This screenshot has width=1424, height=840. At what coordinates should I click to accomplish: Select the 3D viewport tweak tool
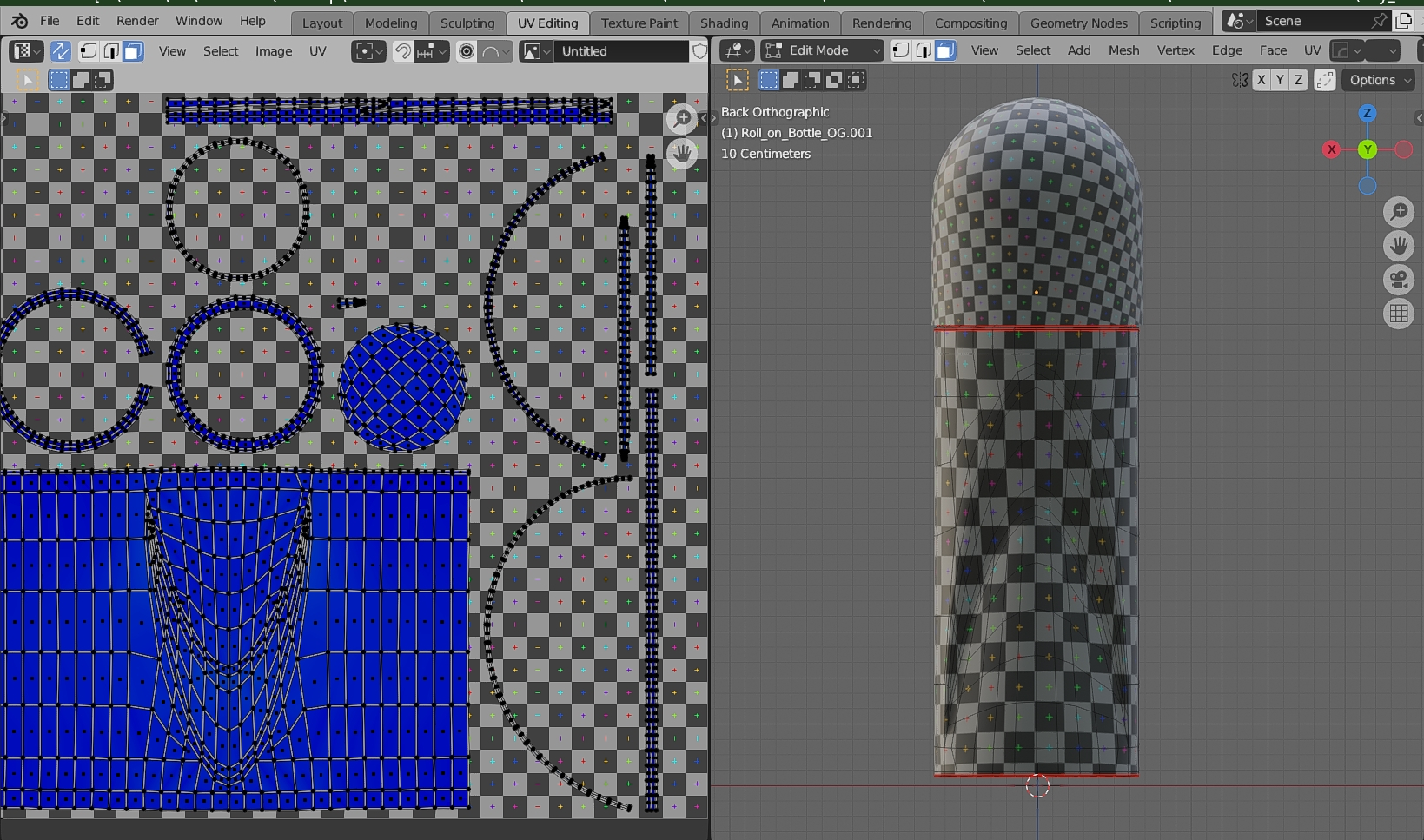click(x=738, y=80)
